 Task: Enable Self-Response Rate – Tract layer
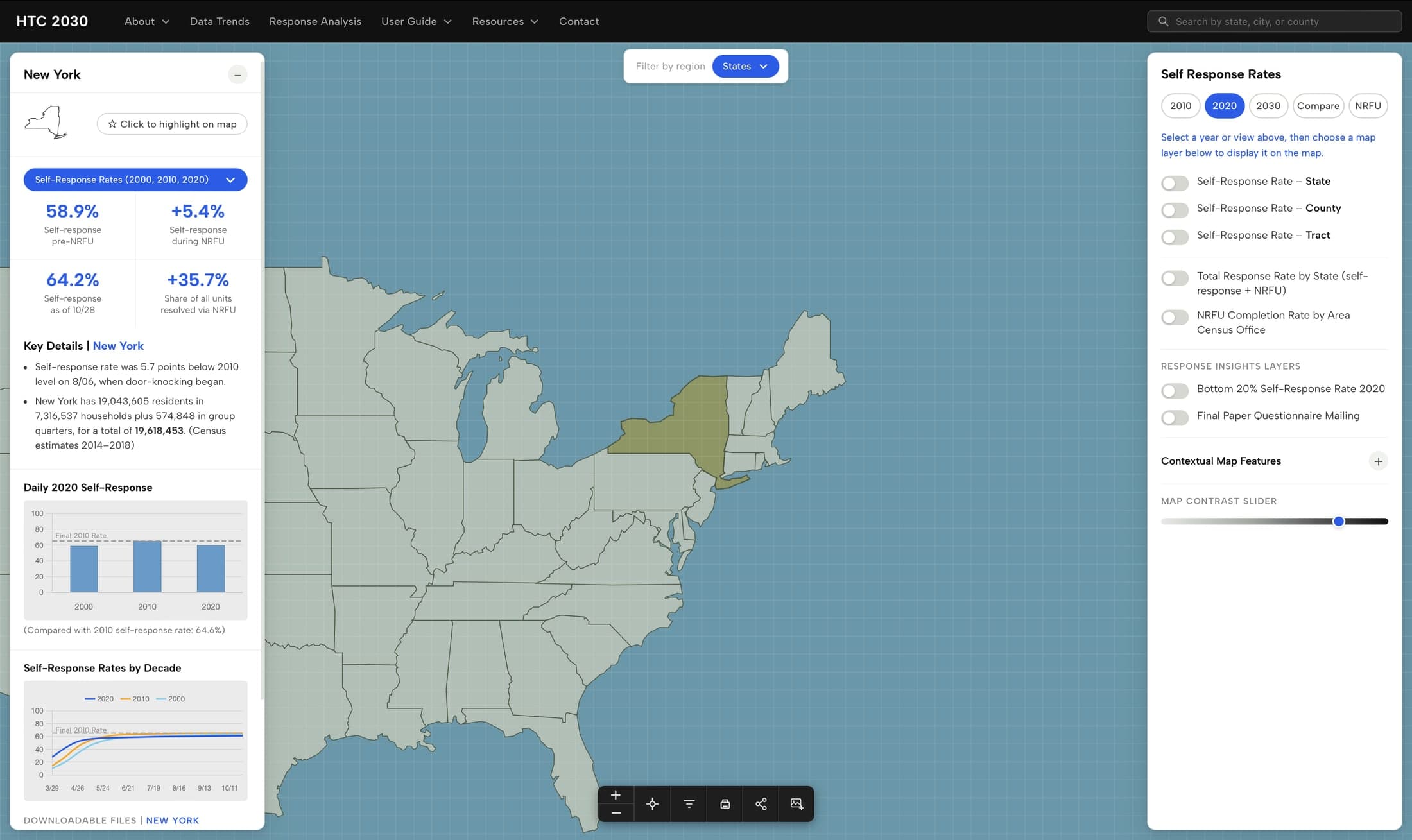[x=1175, y=237]
